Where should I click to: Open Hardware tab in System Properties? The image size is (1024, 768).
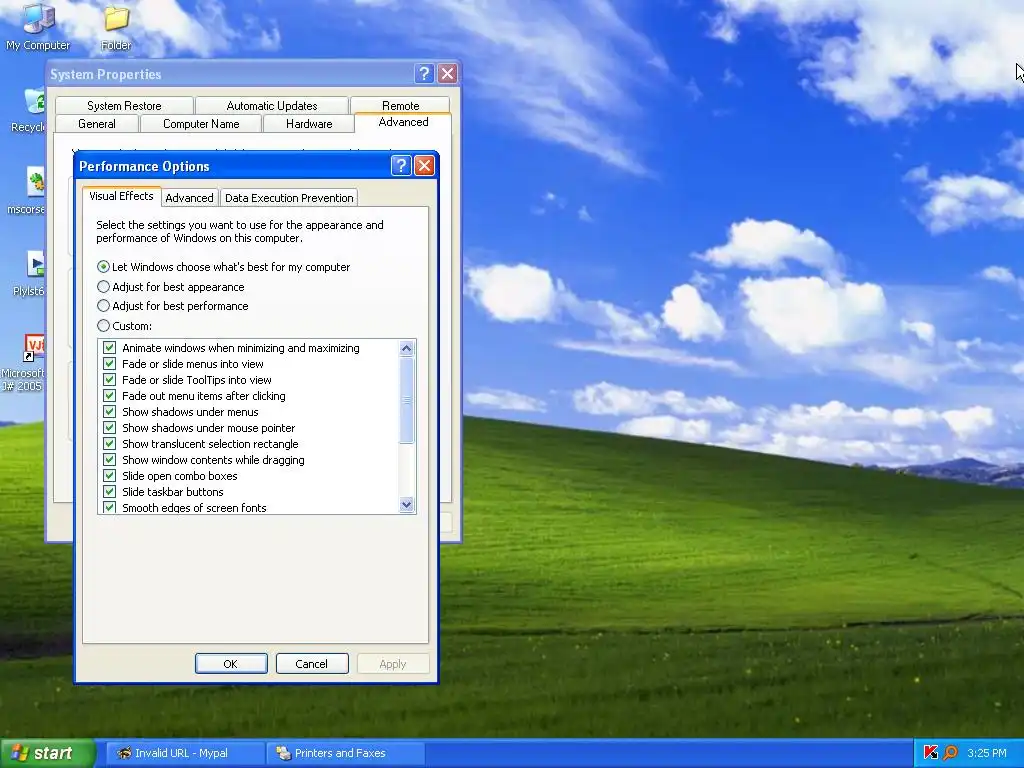click(x=309, y=123)
